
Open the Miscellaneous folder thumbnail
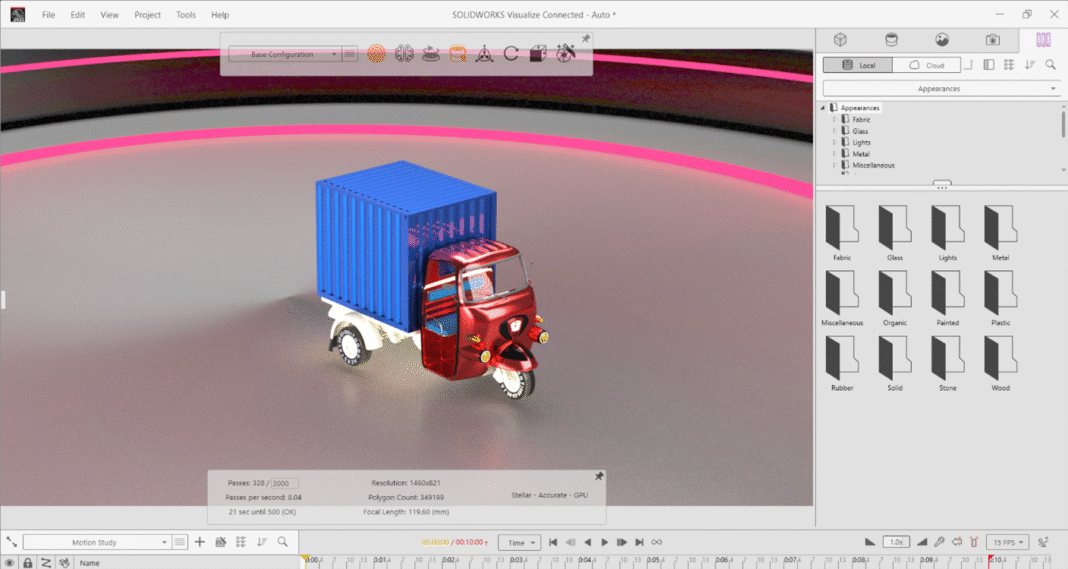pyautogui.click(x=842, y=298)
